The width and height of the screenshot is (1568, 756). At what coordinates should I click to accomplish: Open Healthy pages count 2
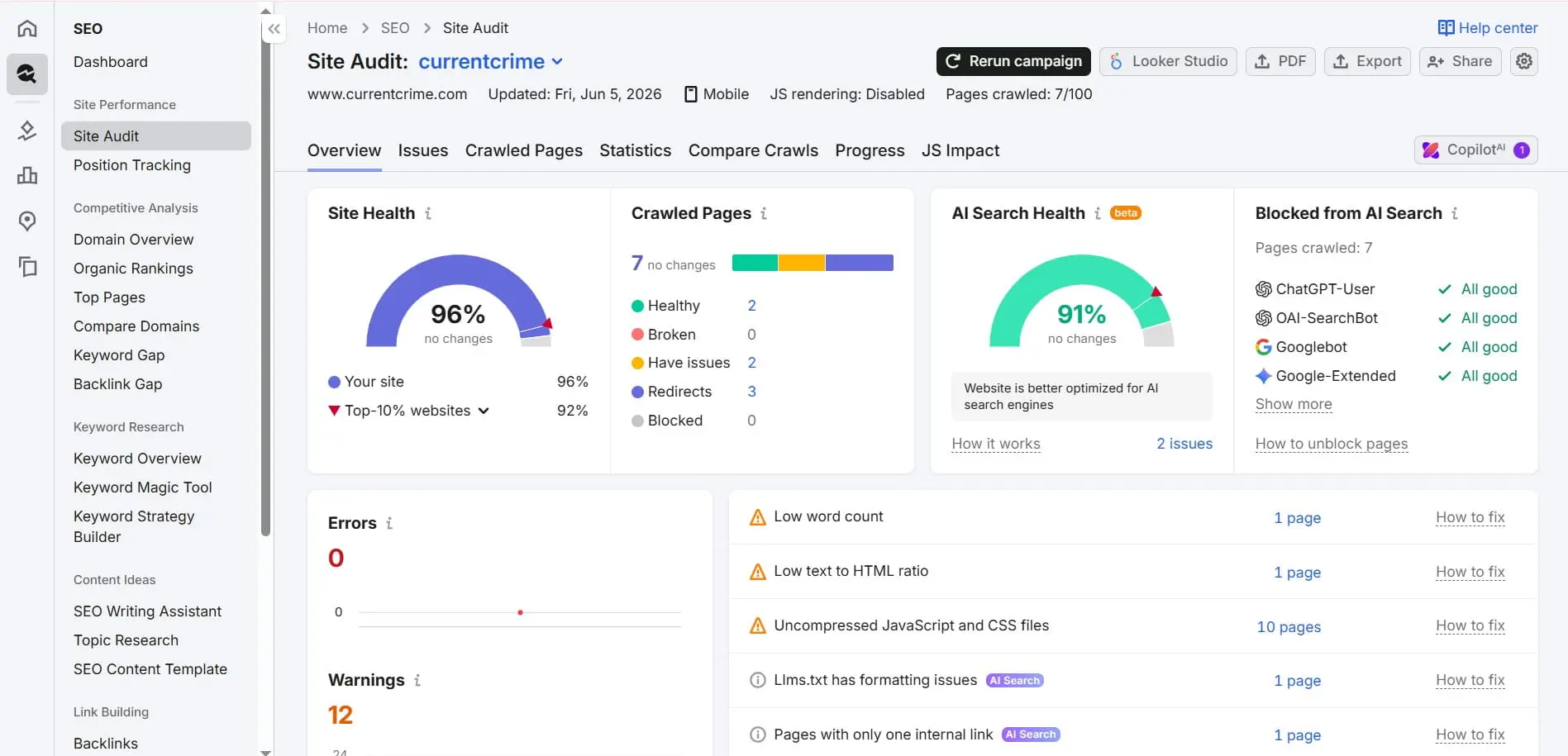[x=752, y=306]
